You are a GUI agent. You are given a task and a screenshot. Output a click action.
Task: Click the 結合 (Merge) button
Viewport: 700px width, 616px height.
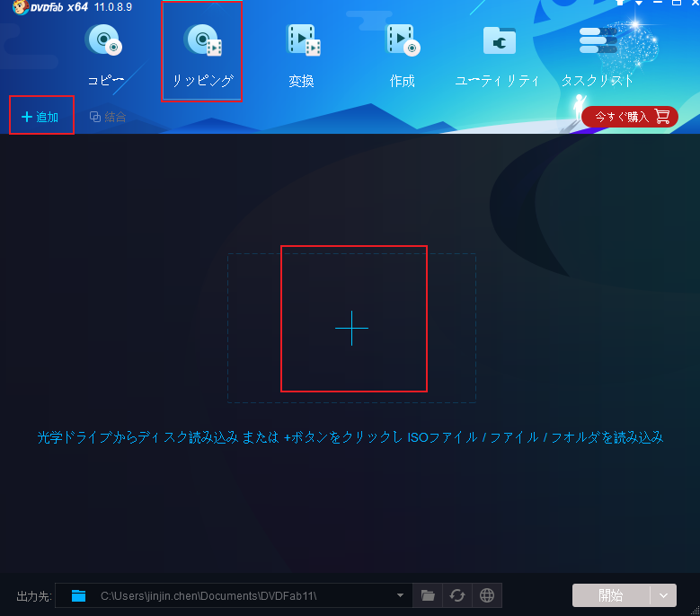108,117
